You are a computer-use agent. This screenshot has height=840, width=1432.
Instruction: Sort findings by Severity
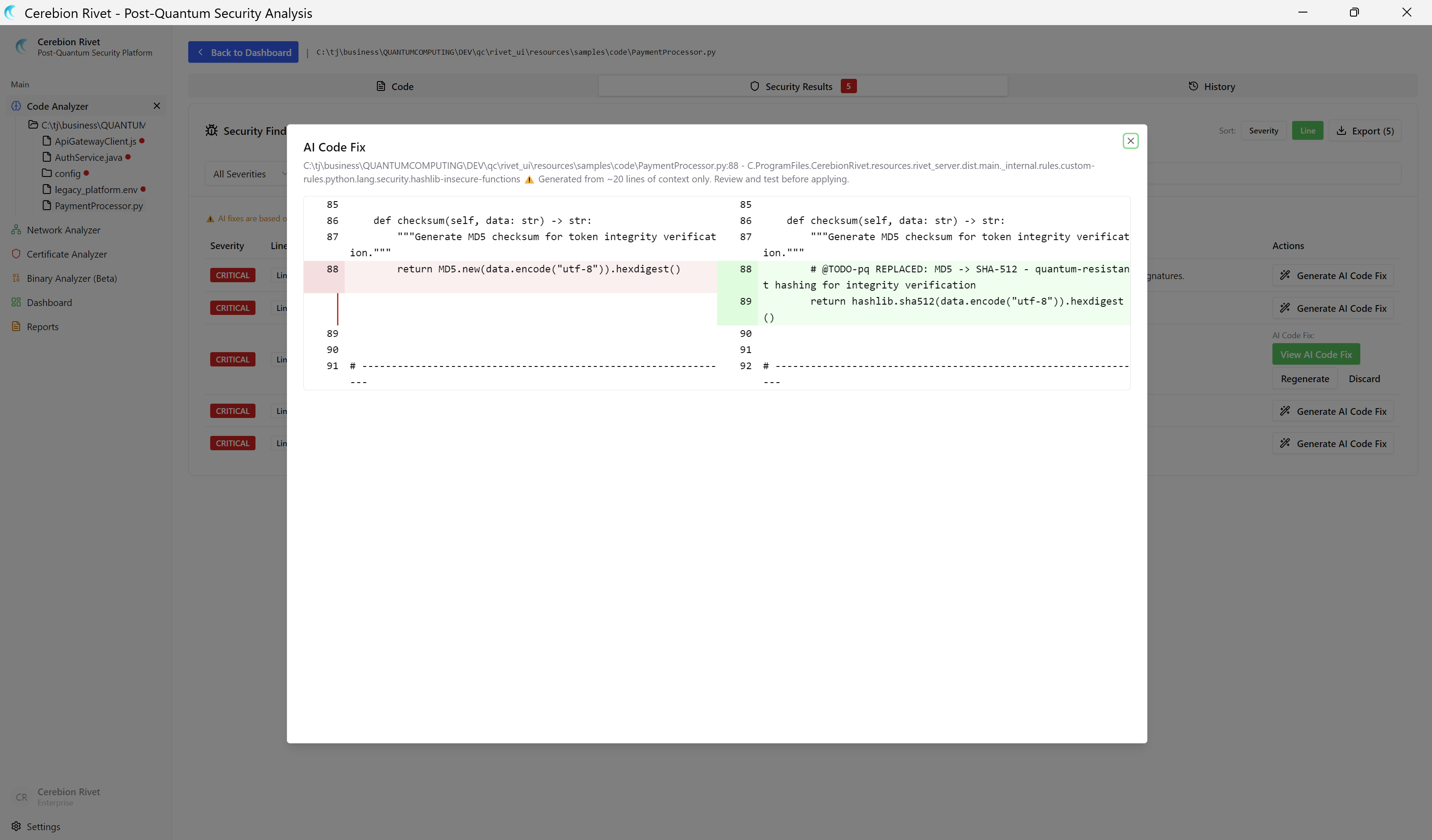click(1263, 131)
